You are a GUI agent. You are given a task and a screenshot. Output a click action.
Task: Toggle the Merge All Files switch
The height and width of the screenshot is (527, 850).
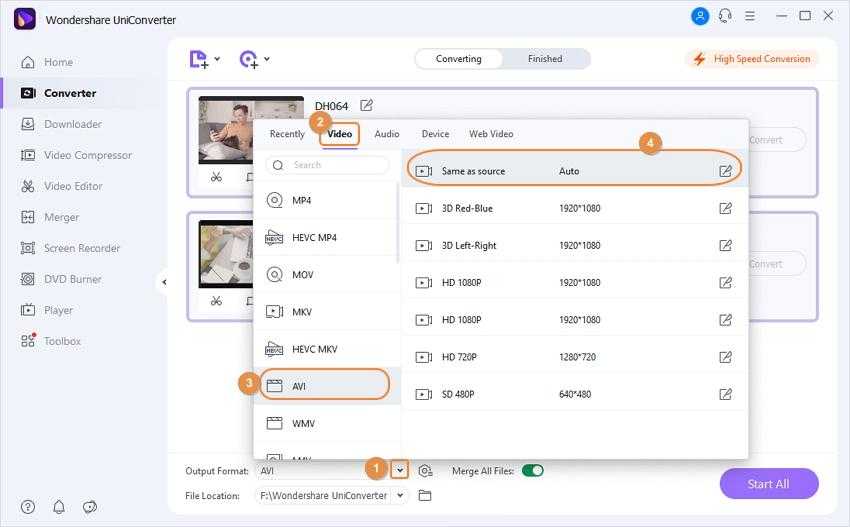click(532, 471)
